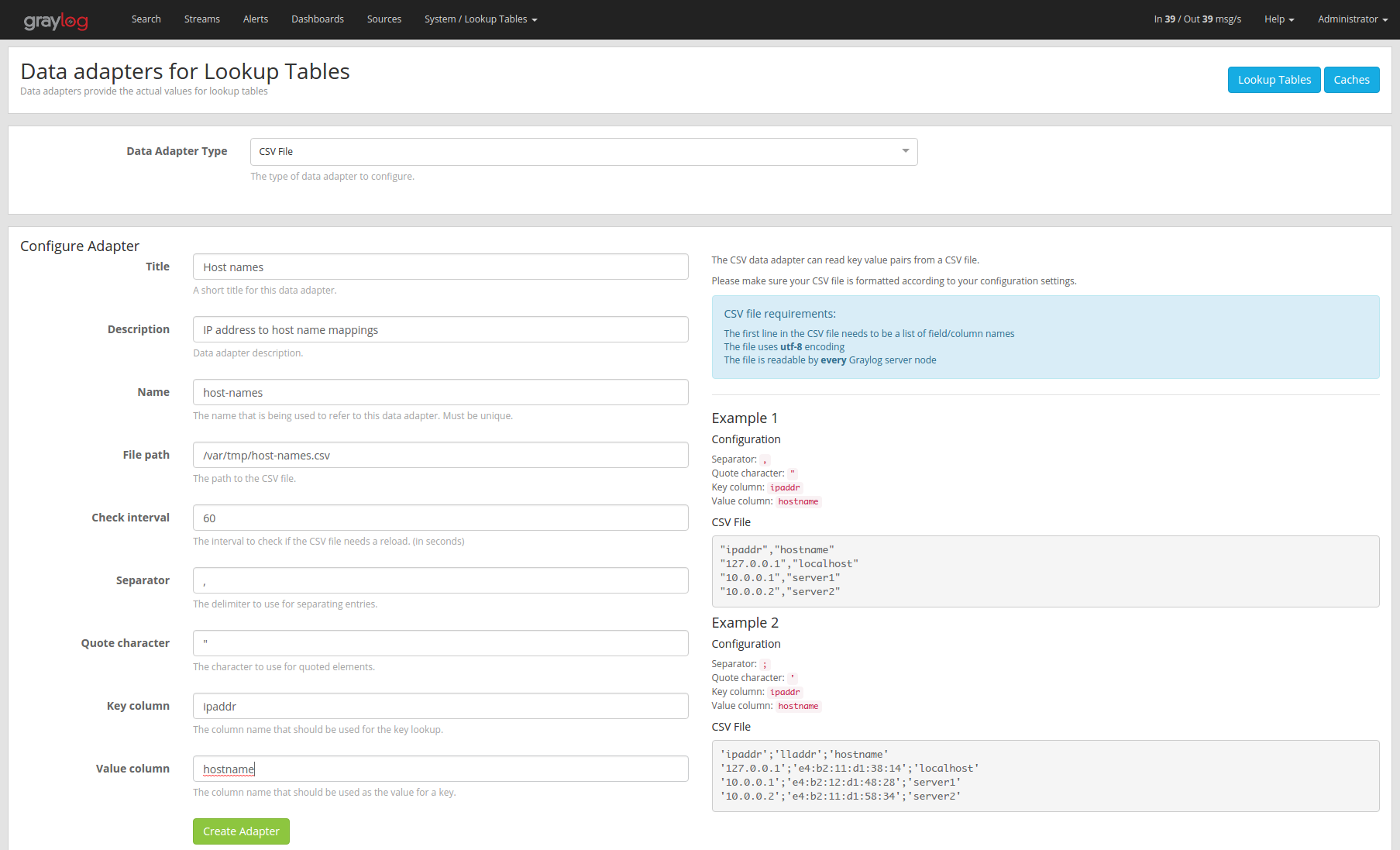Expand the Administrator user menu
1400x850 pixels.
click(1352, 19)
